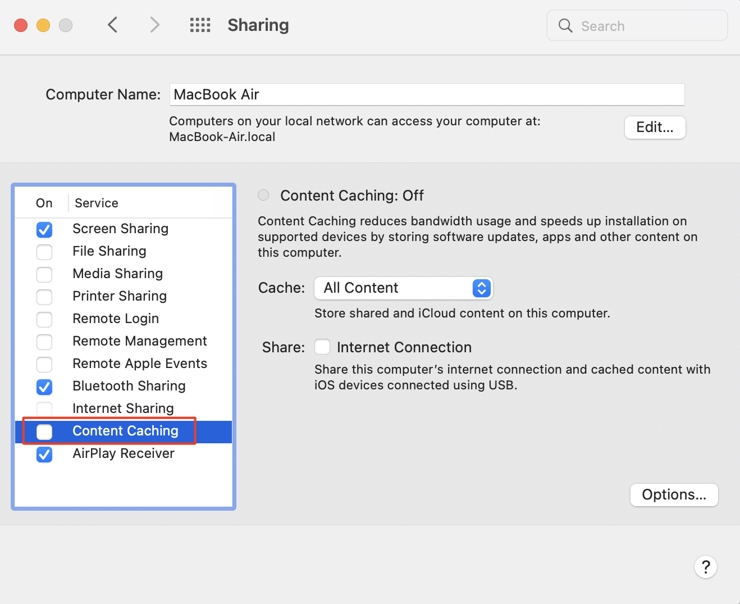Image resolution: width=740 pixels, height=604 pixels.
Task: Click the Sharing window title
Action: click(258, 25)
